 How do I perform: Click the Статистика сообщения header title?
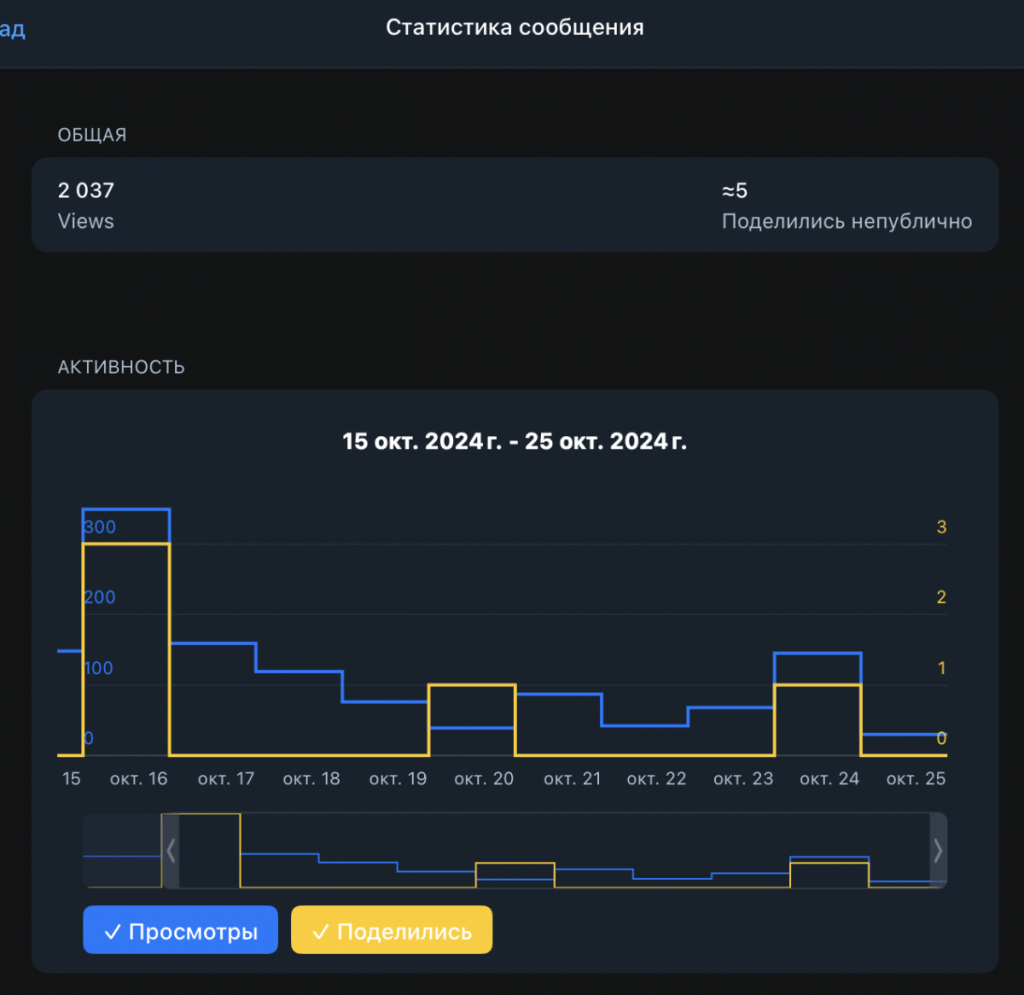515,27
